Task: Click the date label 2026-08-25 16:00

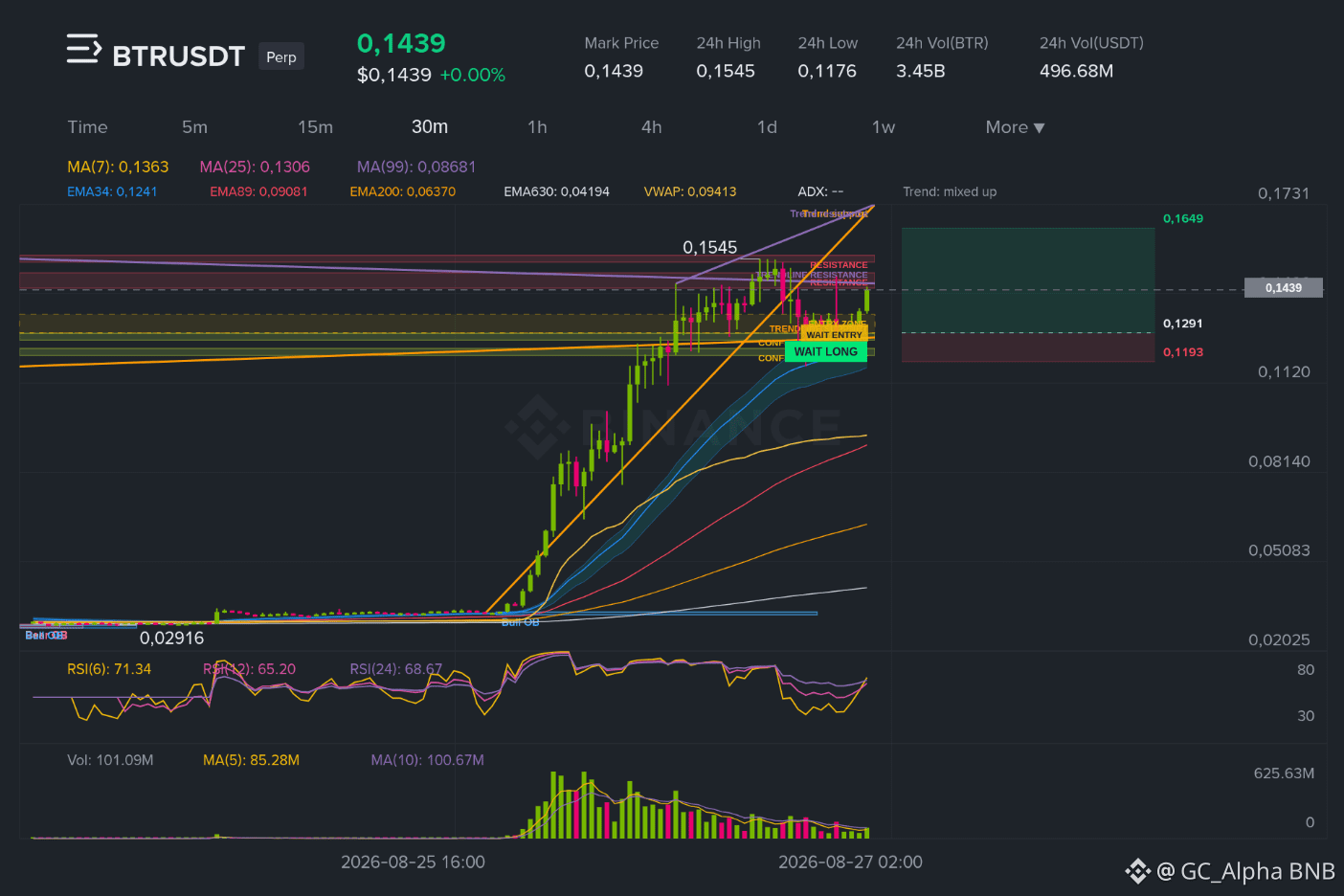Action: coord(413,862)
